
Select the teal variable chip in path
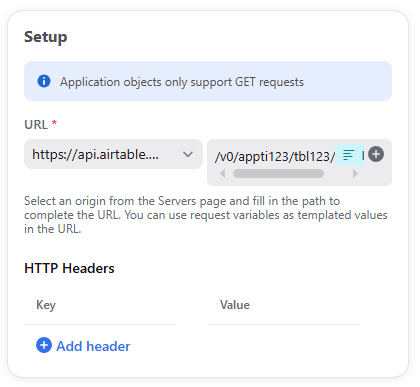[349, 155]
